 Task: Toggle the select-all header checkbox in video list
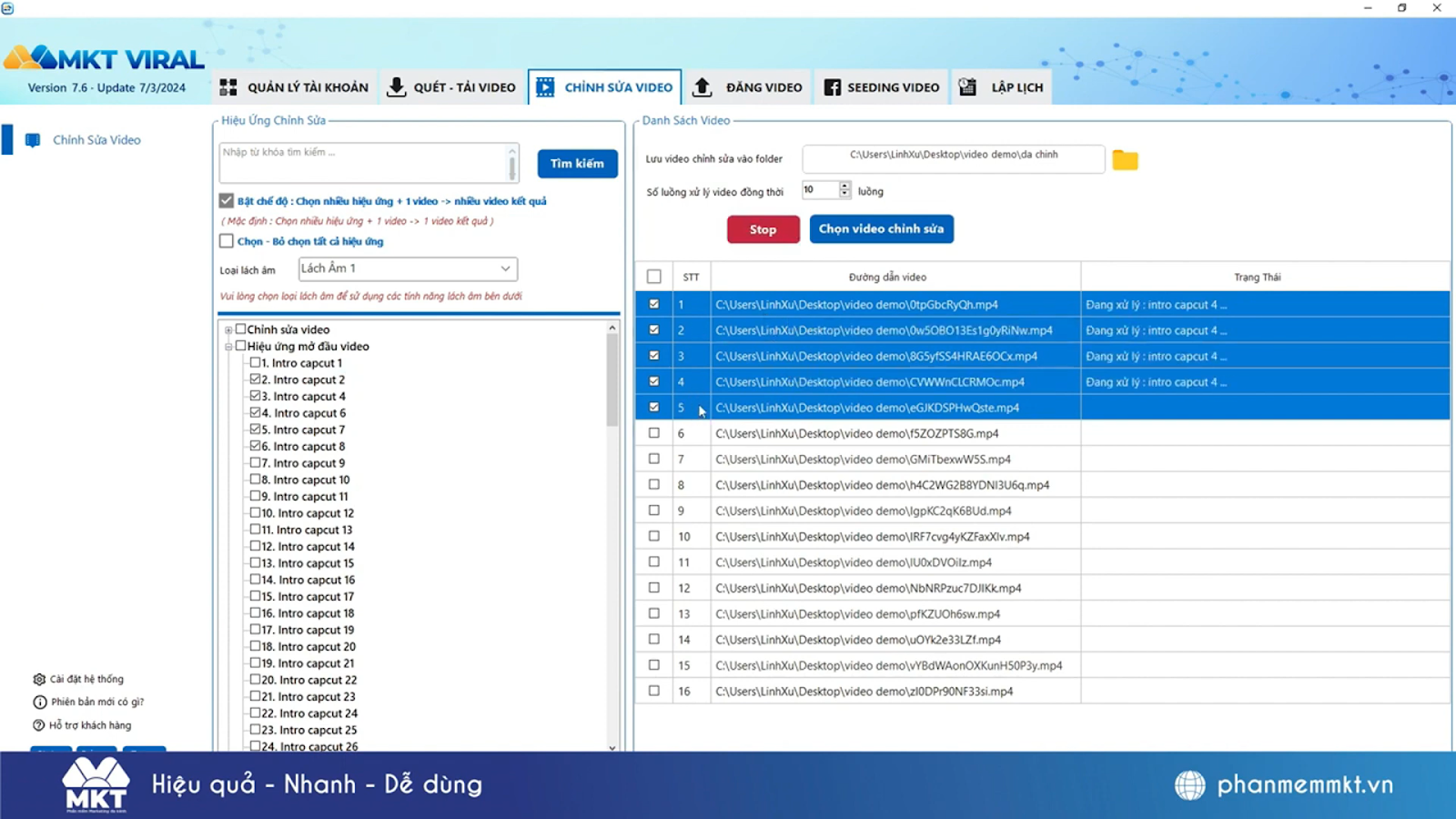[x=654, y=277]
